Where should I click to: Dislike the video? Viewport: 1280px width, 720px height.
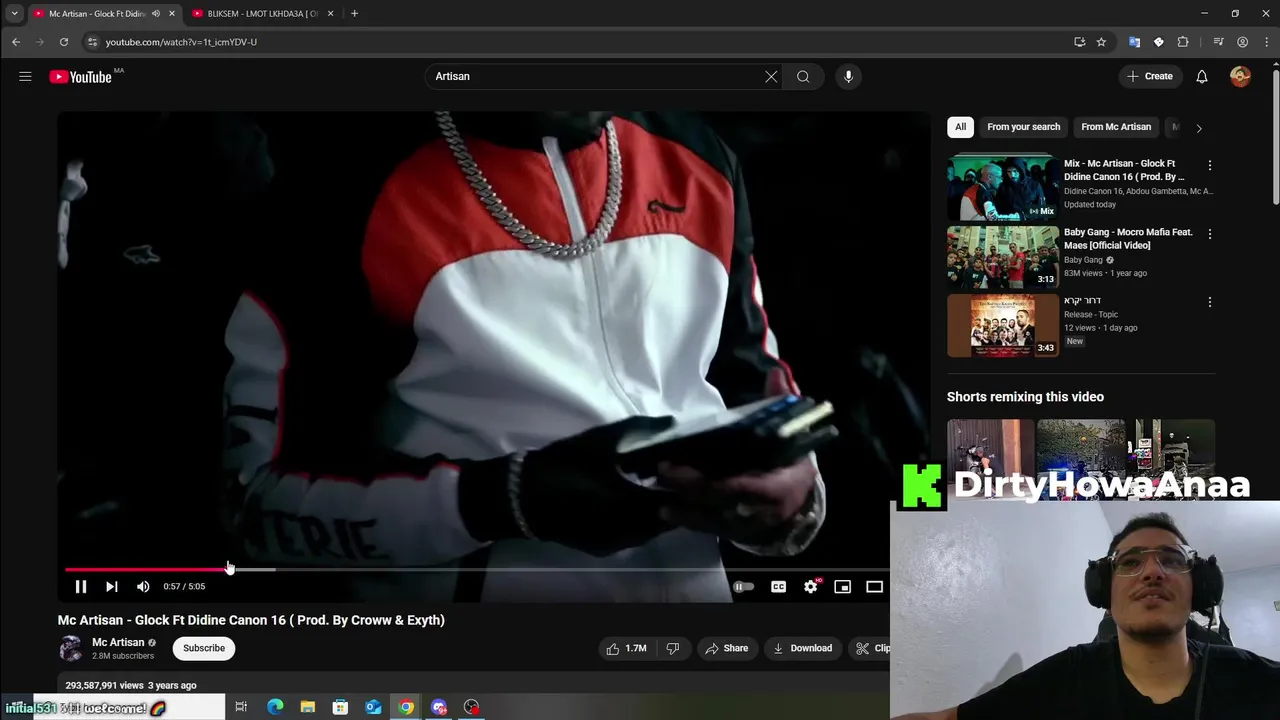coord(673,648)
